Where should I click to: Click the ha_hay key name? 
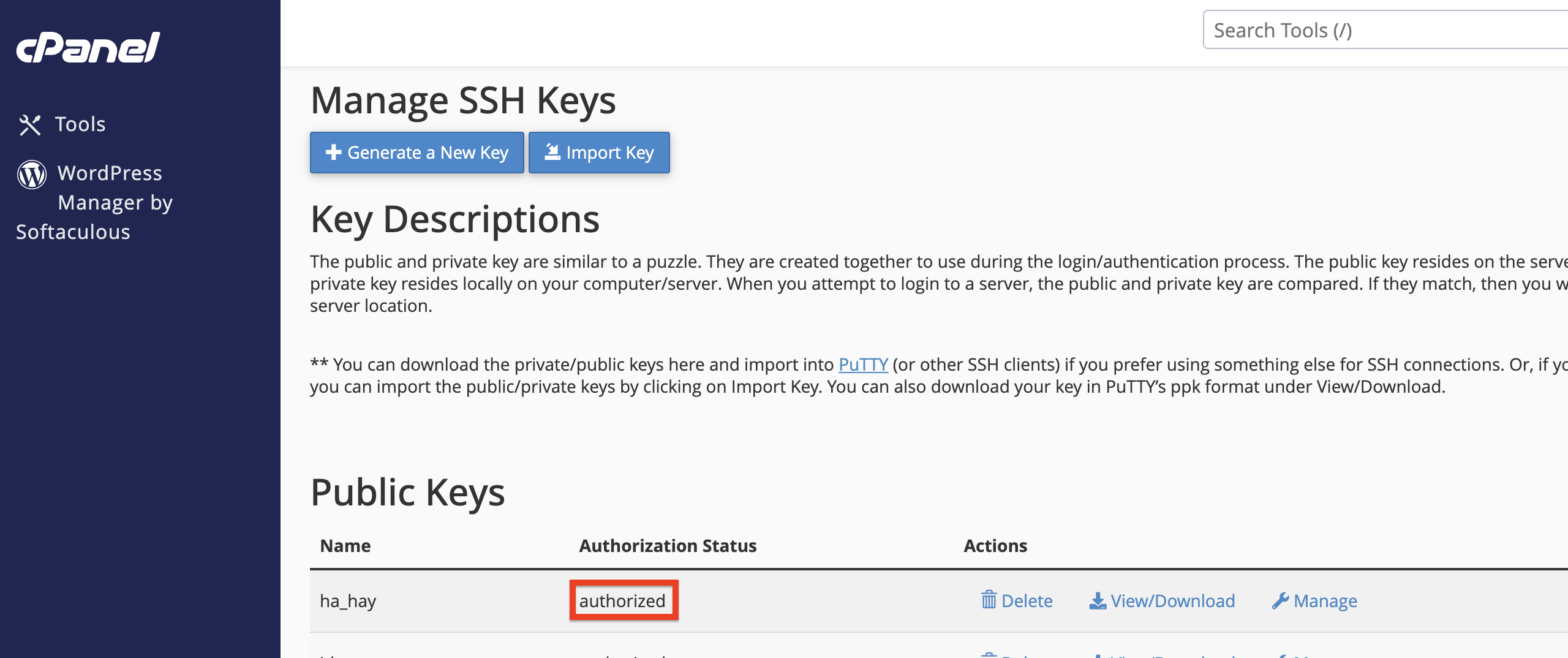click(x=348, y=601)
